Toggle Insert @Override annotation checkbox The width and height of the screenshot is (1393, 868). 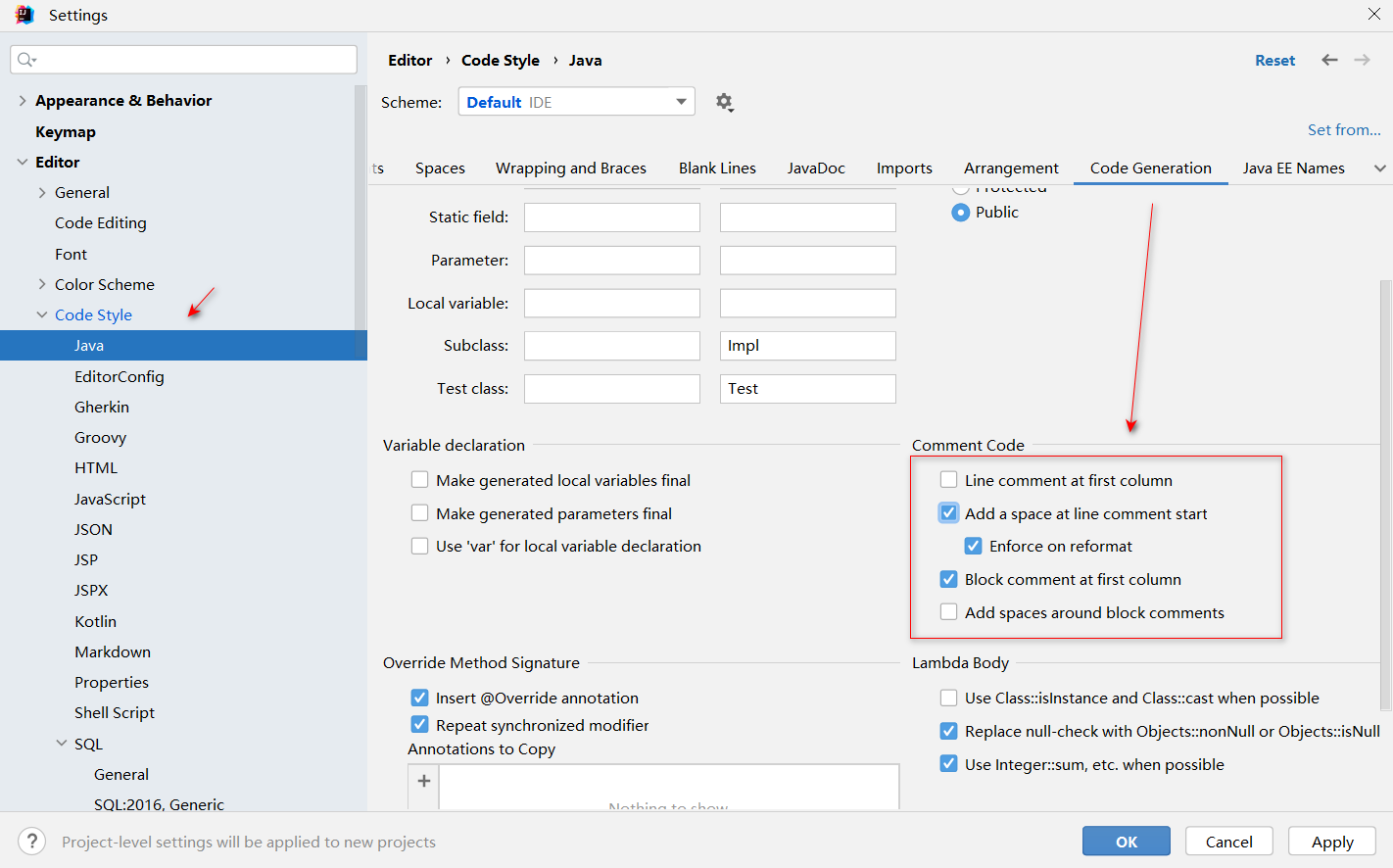[419, 699]
